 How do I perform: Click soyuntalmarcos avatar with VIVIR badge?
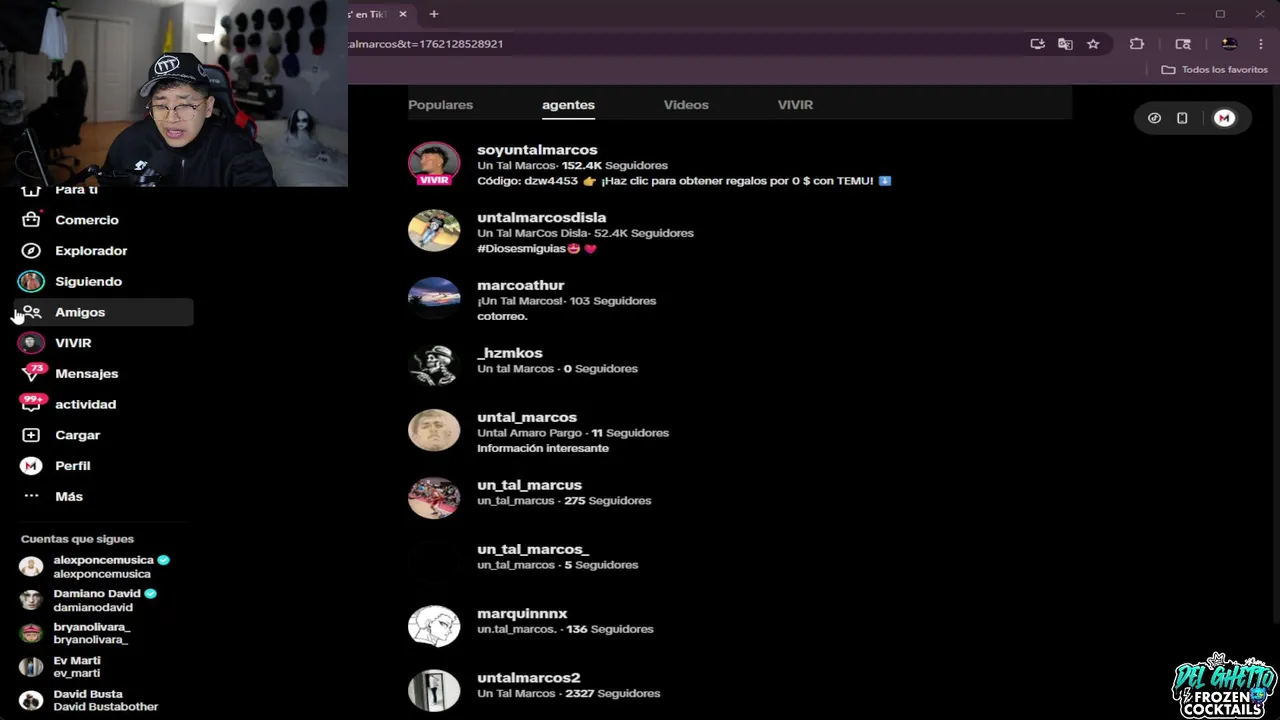click(x=434, y=165)
